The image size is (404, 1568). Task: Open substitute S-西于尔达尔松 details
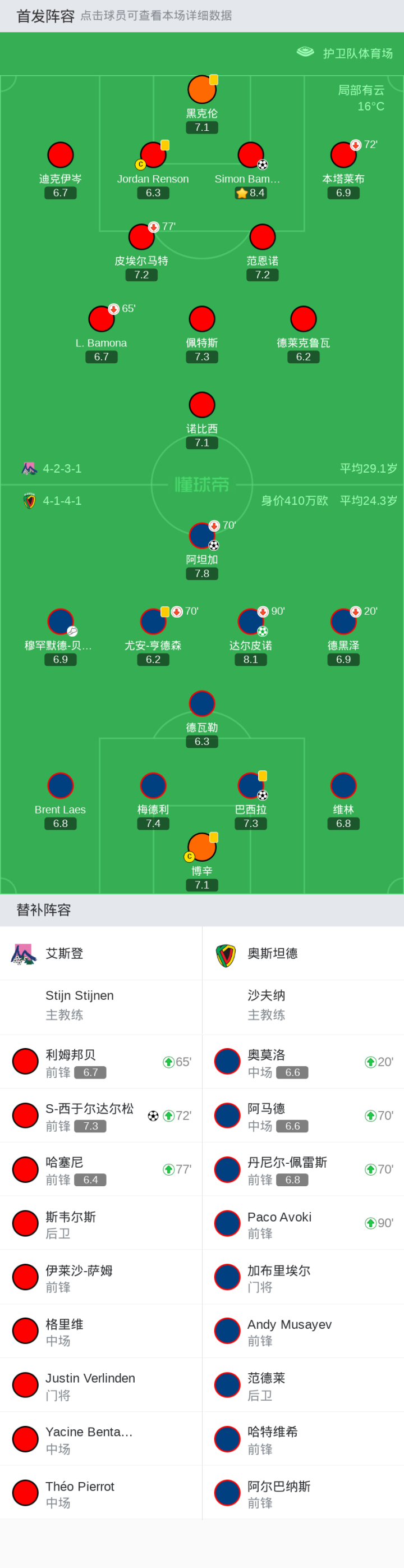[x=101, y=1115]
